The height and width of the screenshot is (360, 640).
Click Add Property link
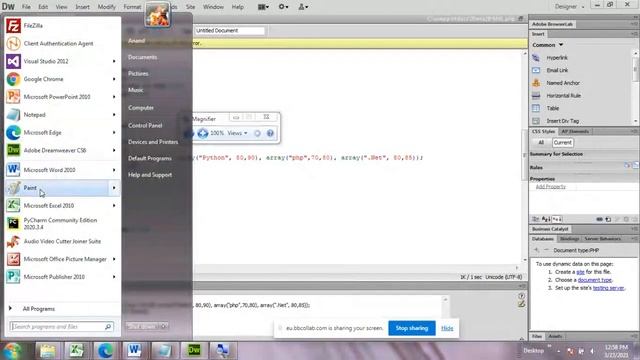pos(551,187)
